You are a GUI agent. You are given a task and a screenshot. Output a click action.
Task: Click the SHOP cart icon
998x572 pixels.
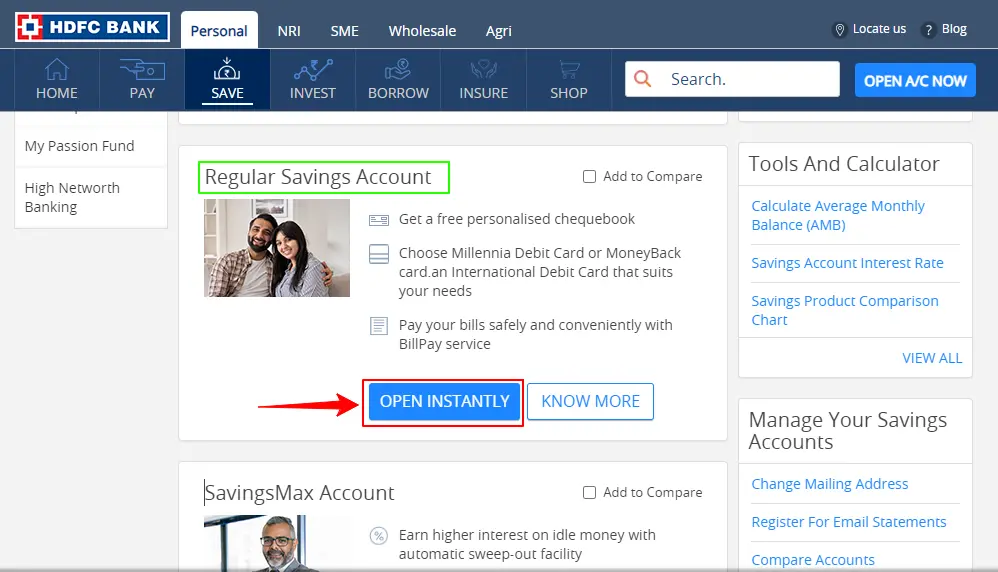(569, 69)
